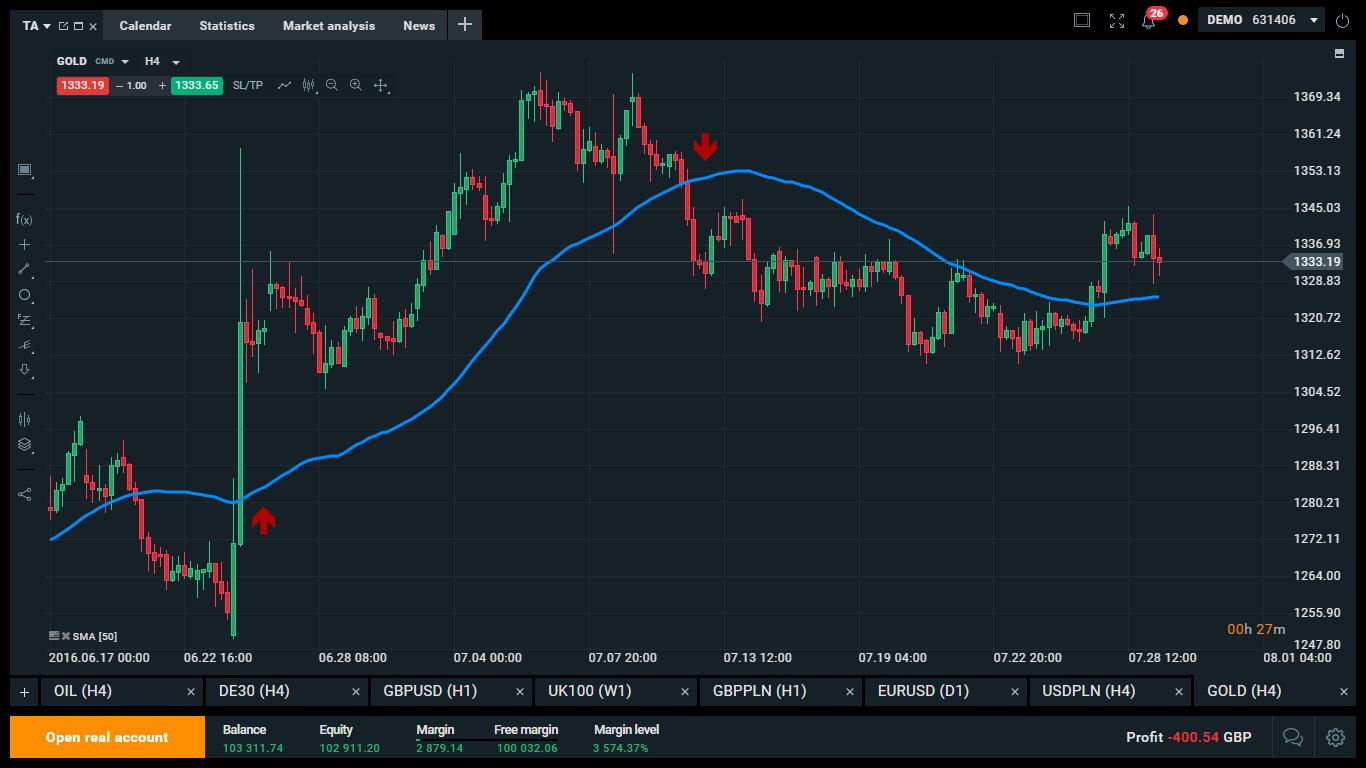Switch to the Market analysis tab
Image resolution: width=1366 pixels, height=768 pixels.
click(x=328, y=26)
